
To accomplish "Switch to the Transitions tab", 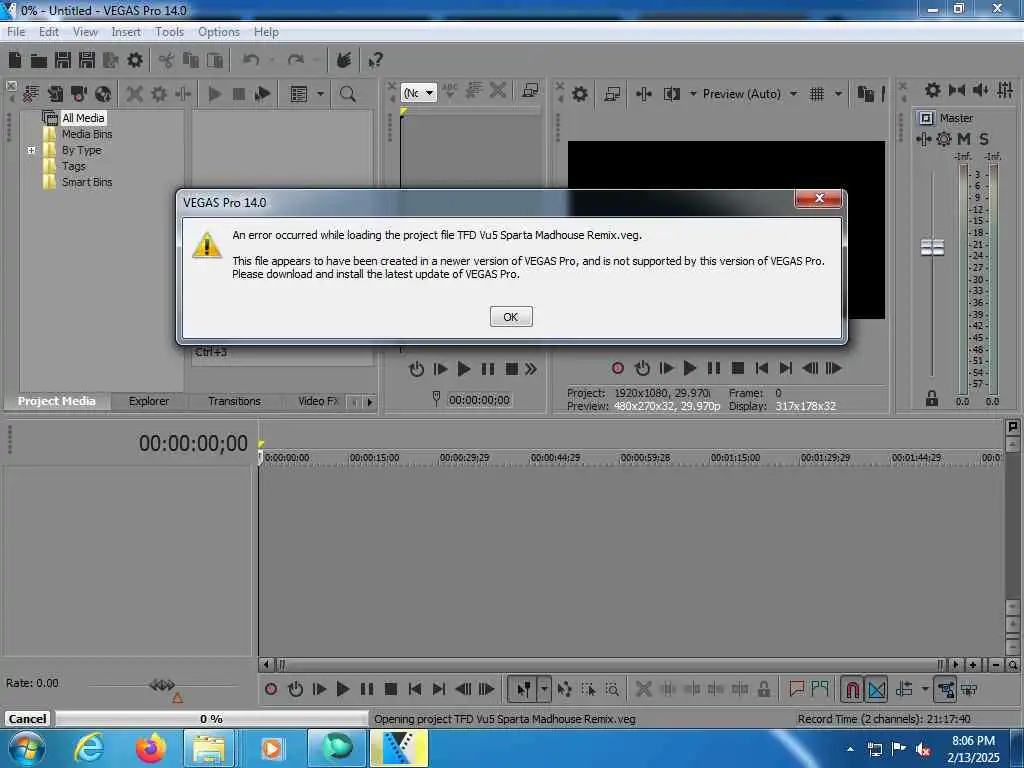I will point(234,401).
